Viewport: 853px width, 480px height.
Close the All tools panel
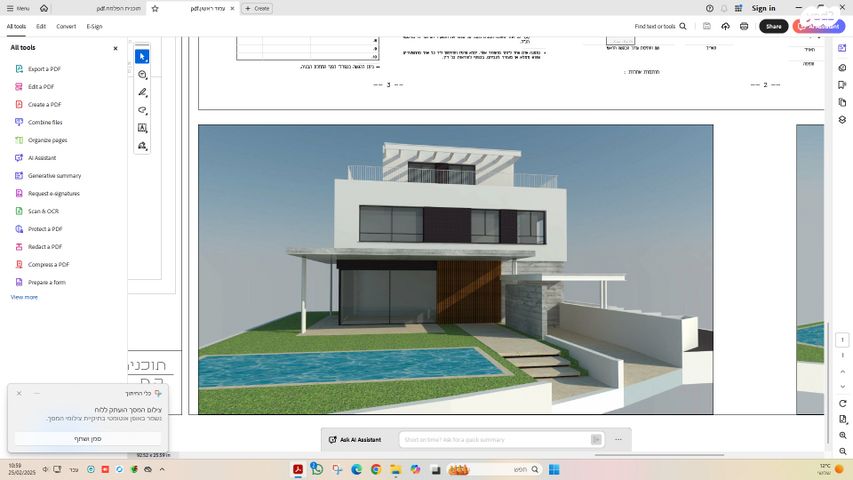115,47
